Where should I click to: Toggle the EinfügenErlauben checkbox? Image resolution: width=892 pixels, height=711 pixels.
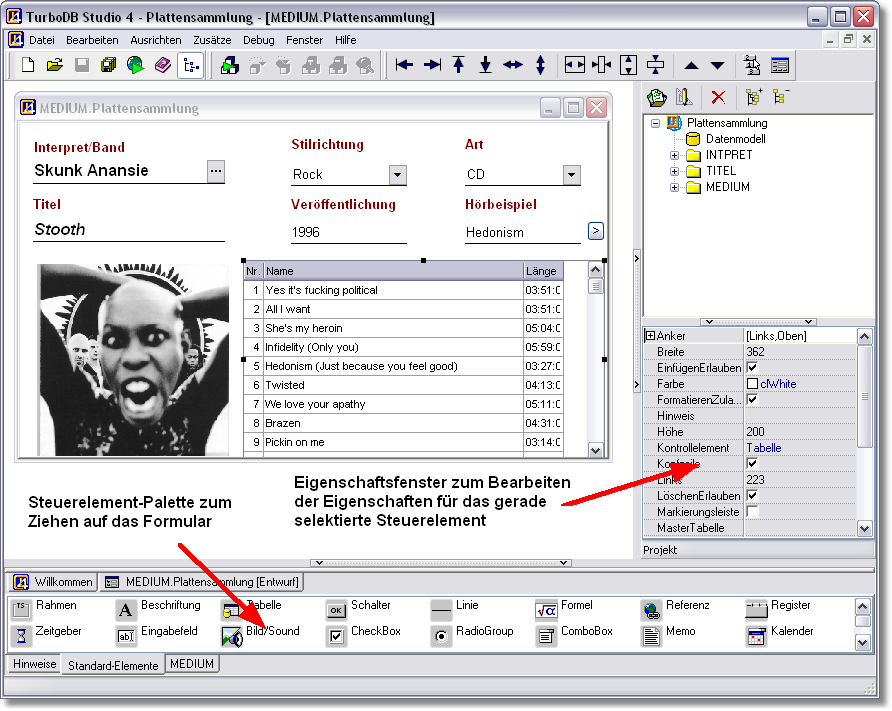(x=752, y=368)
